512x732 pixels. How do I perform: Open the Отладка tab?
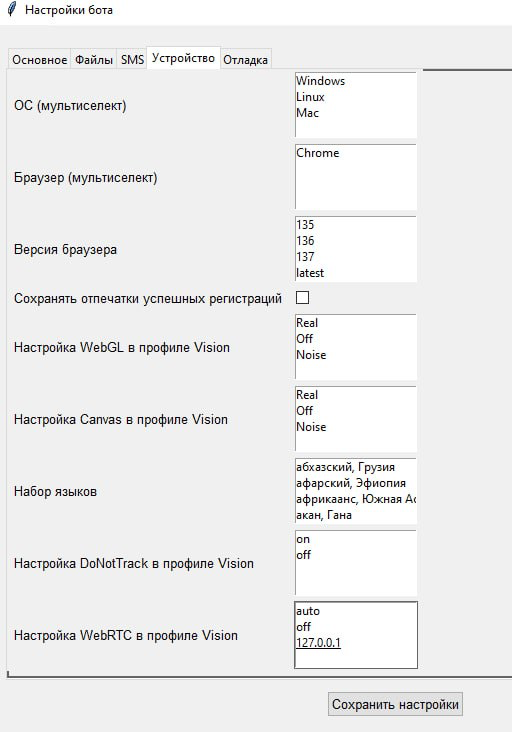click(x=245, y=60)
